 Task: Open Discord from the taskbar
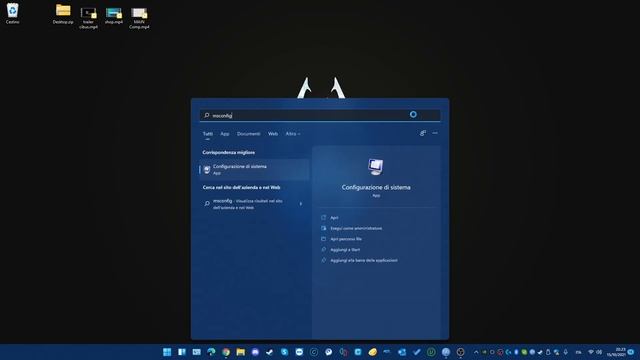click(255, 352)
